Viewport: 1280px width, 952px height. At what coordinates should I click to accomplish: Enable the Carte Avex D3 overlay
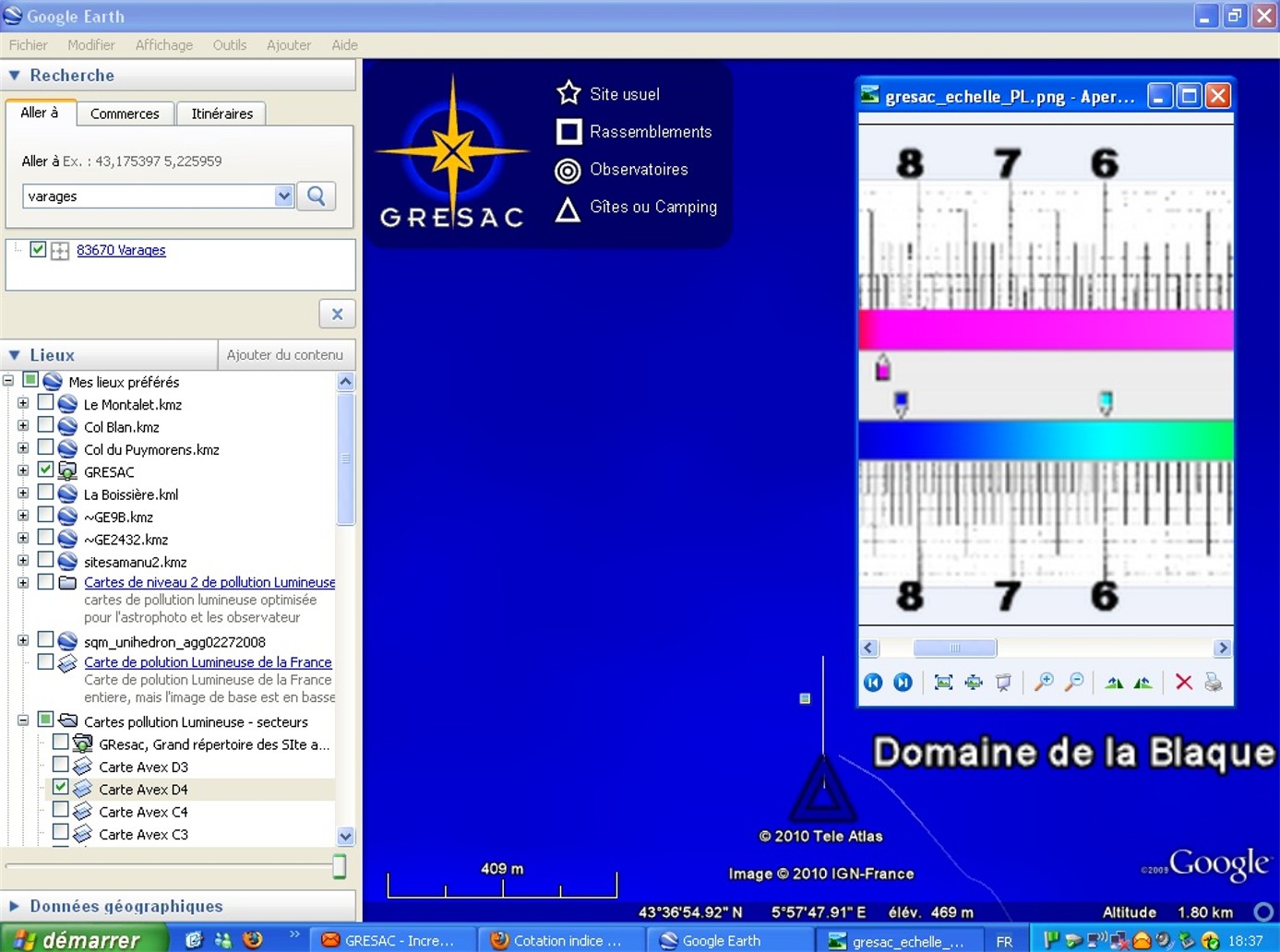click(x=61, y=765)
